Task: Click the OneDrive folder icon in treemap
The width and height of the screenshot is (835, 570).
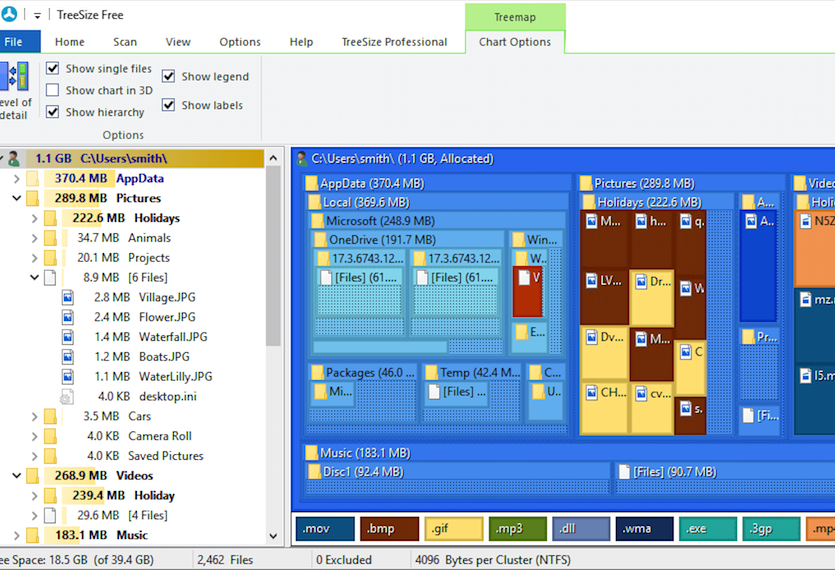Action: (x=321, y=240)
